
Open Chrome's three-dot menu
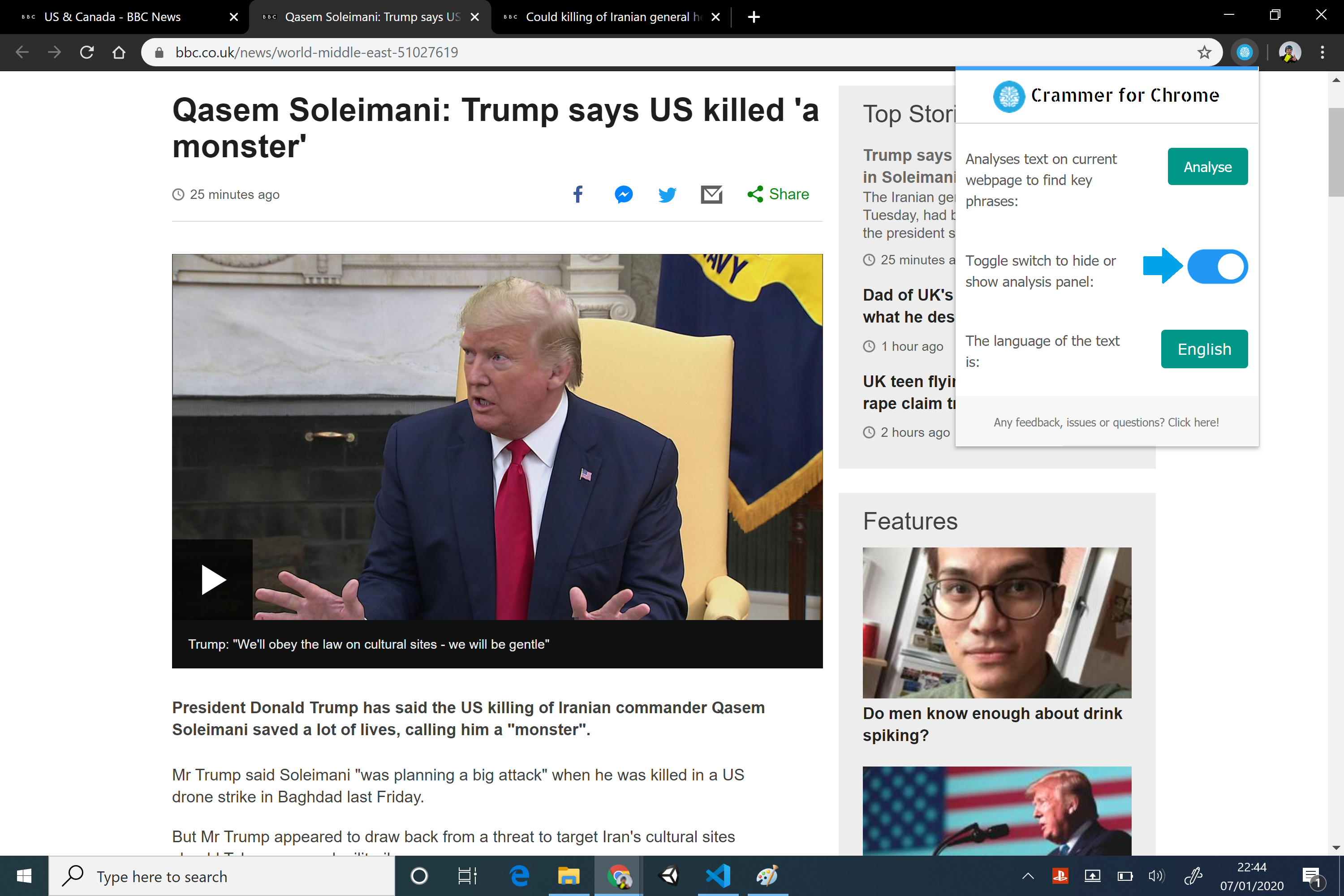coord(1322,52)
